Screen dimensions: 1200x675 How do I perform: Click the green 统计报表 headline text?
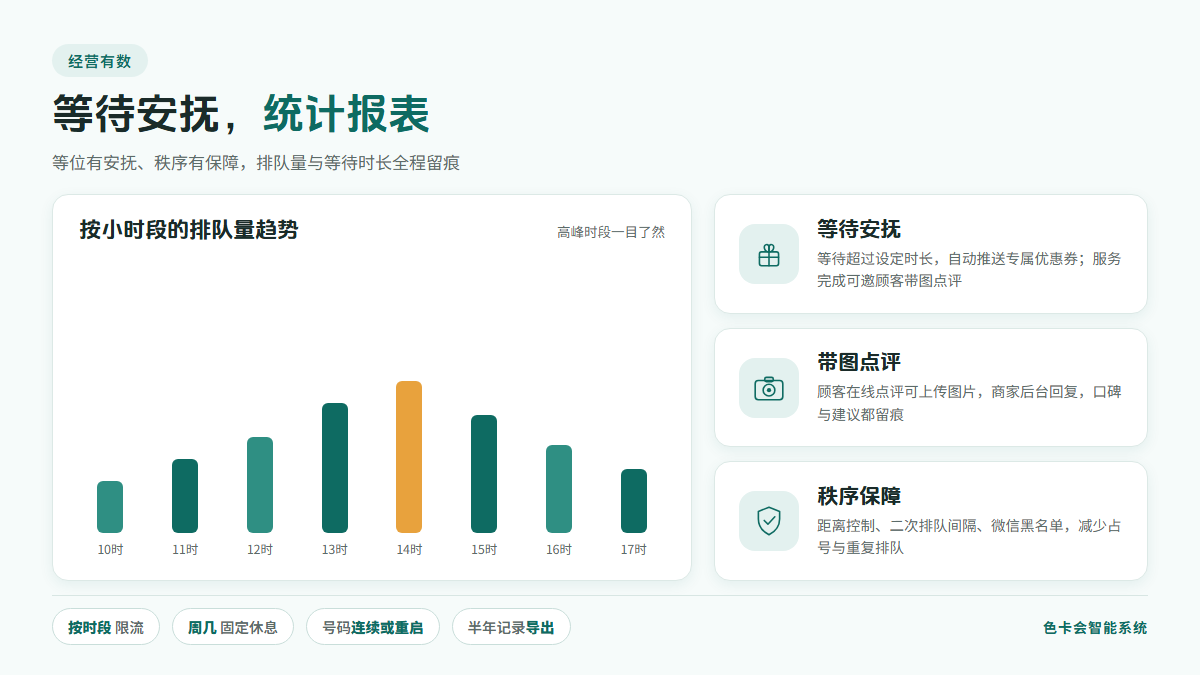tap(346, 114)
